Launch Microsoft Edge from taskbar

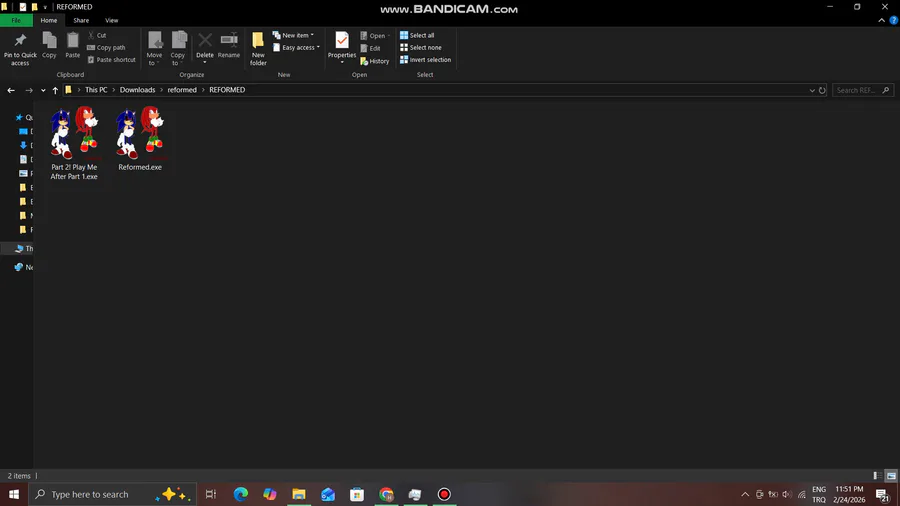tap(241, 494)
